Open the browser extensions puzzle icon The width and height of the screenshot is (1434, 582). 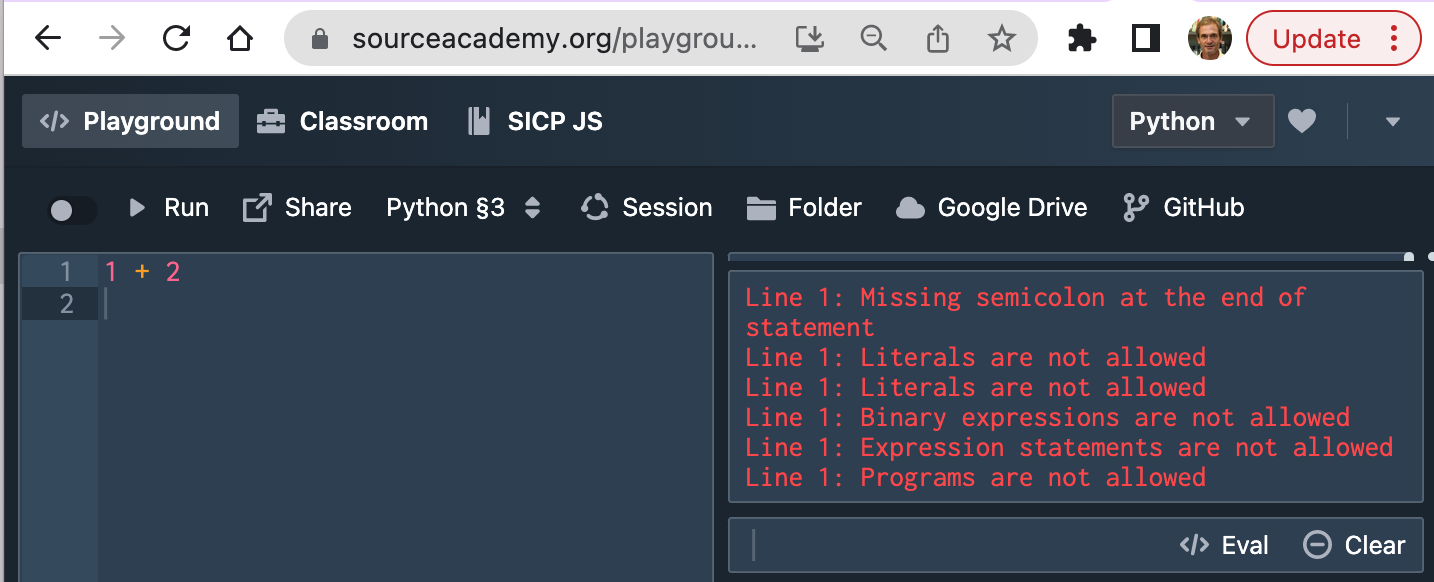coord(1082,38)
